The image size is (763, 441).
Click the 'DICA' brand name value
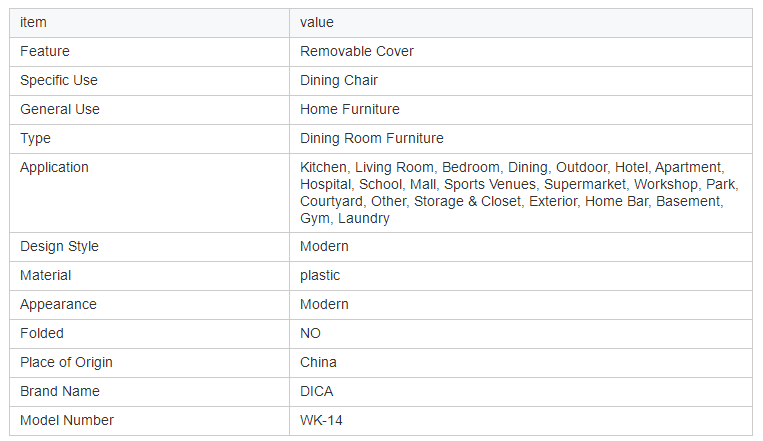(317, 391)
